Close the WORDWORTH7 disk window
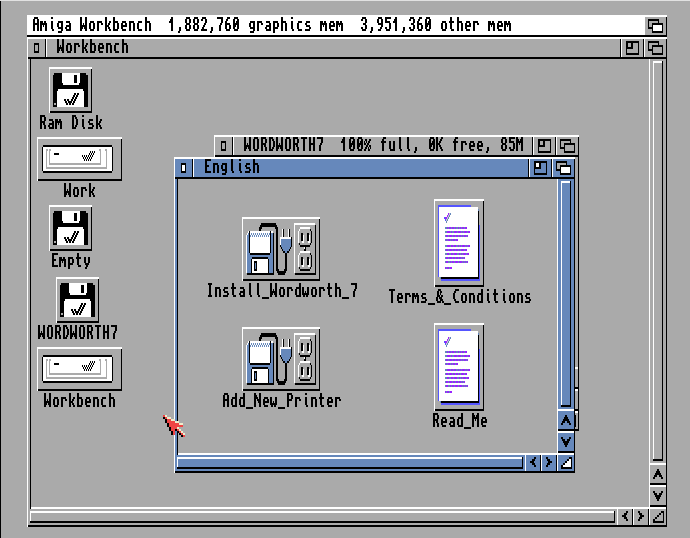Screen dimensions: 690x538 tap(224, 146)
